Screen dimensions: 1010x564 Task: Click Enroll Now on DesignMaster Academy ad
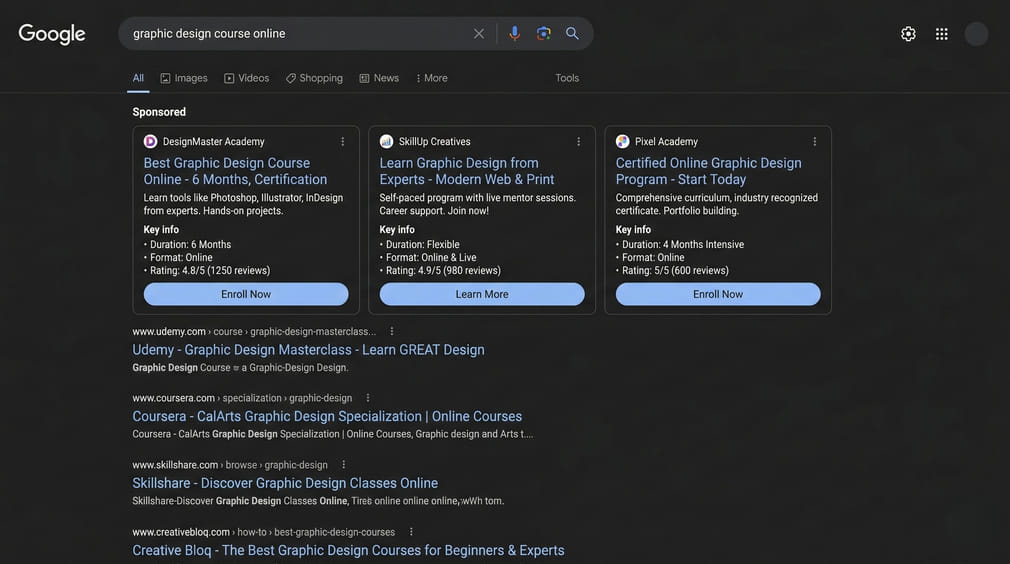pyautogui.click(x=246, y=294)
